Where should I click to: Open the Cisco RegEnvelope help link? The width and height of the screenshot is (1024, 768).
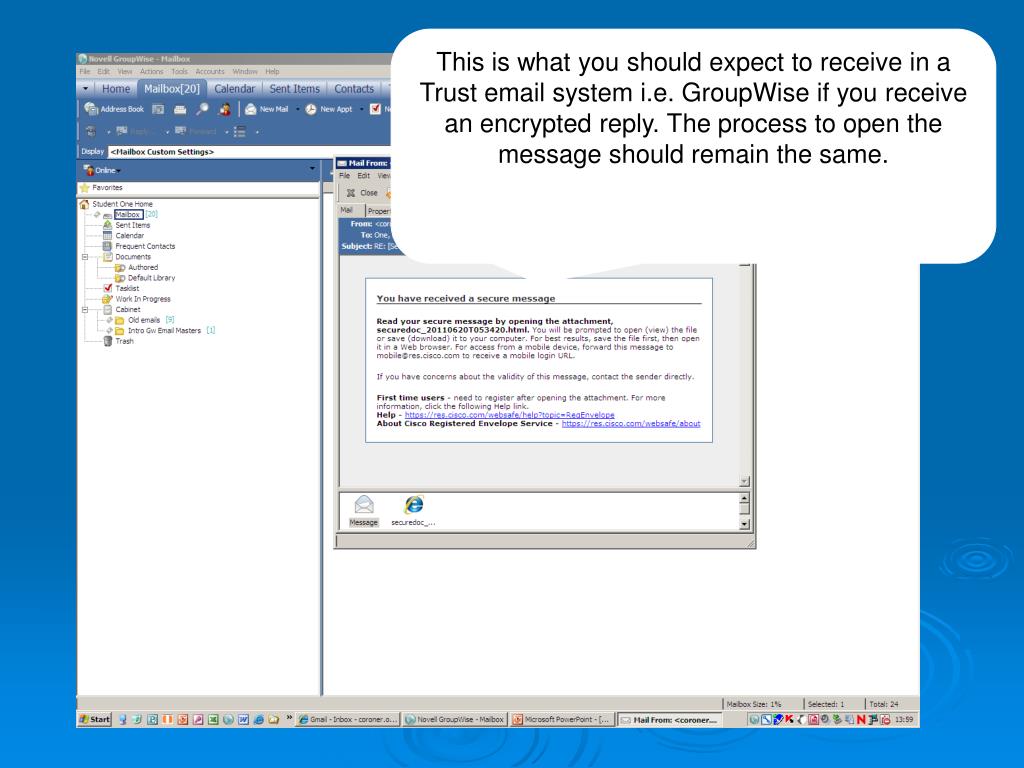[x=509, y=415]
